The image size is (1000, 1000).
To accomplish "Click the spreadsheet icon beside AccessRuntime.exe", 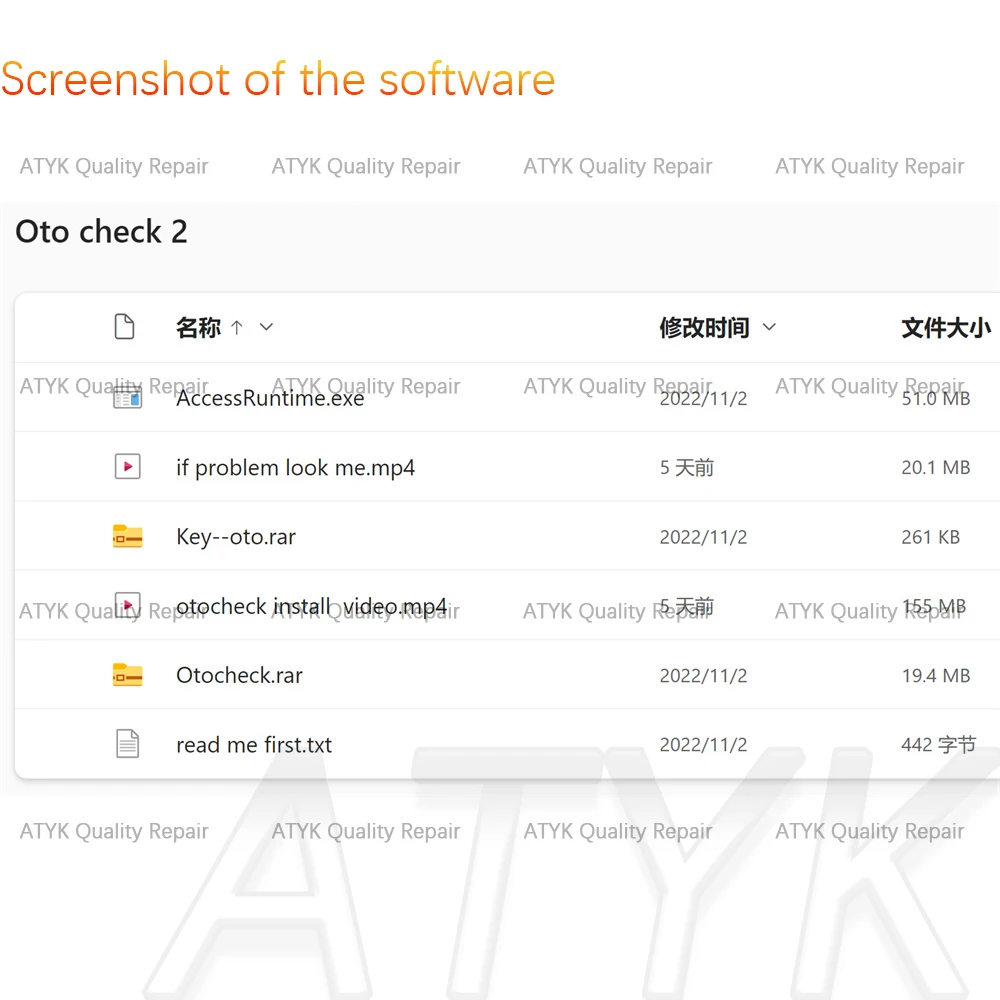I will [127, 397].
